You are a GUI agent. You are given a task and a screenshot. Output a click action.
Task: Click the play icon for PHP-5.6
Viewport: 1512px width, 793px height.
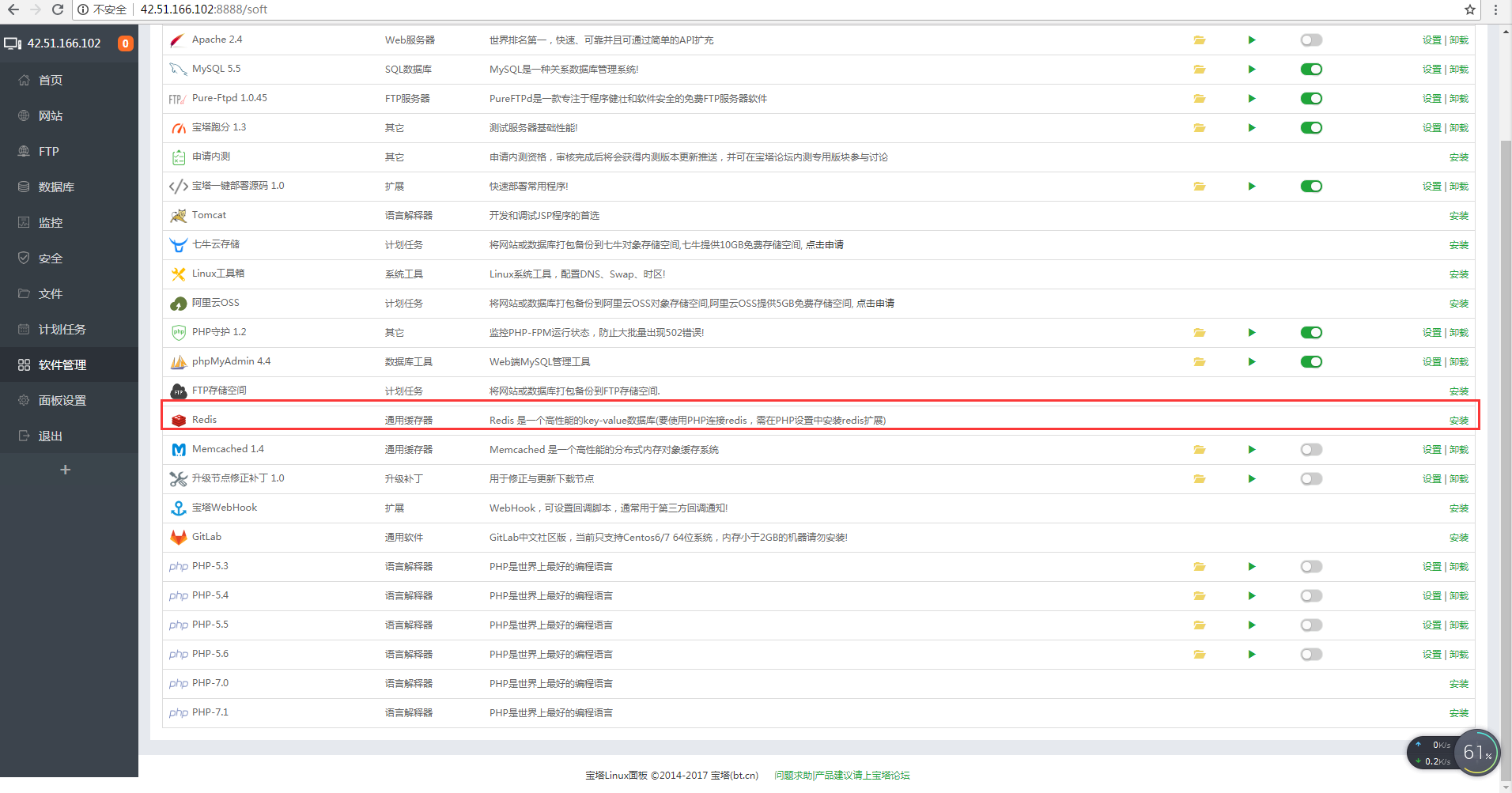pos(1252,655)
